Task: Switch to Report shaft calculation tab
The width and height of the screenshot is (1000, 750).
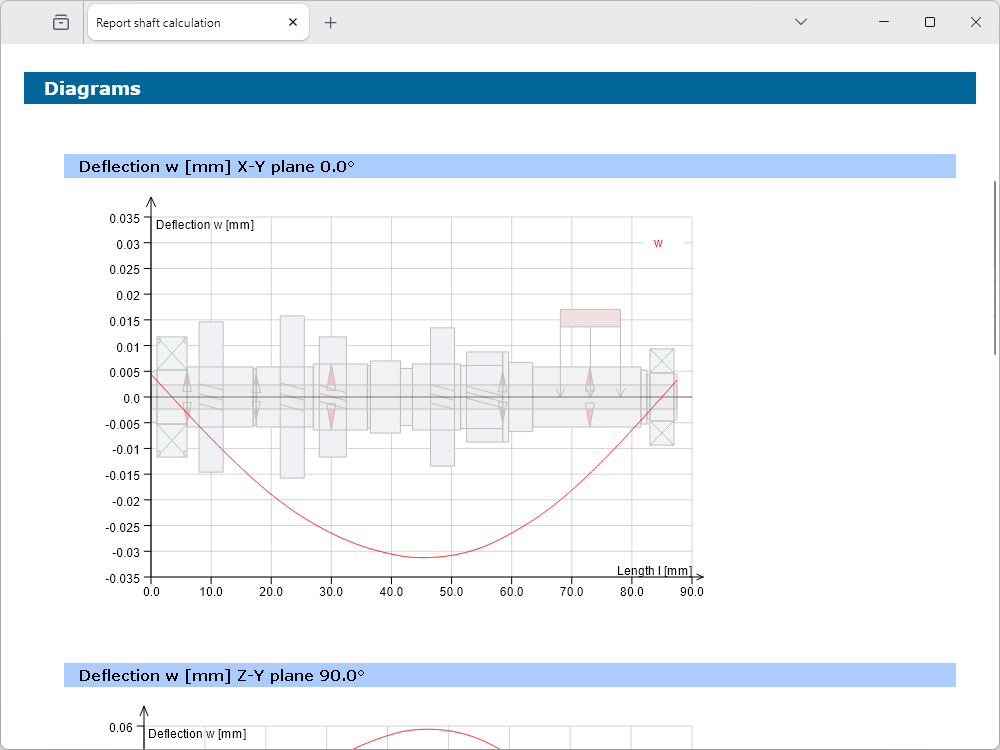Action: click(x=180, y=23)
